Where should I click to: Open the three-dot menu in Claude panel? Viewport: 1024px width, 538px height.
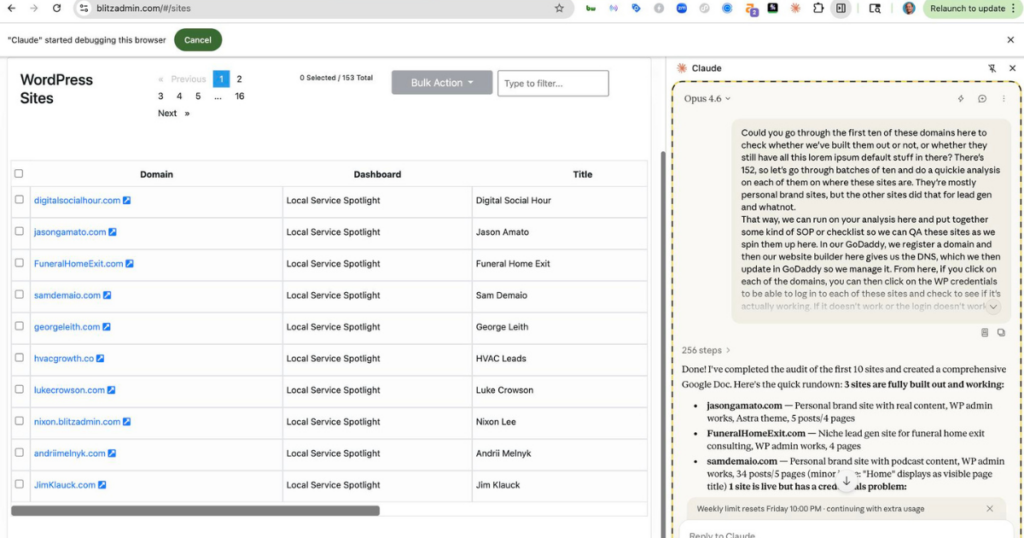(1004, 99)
